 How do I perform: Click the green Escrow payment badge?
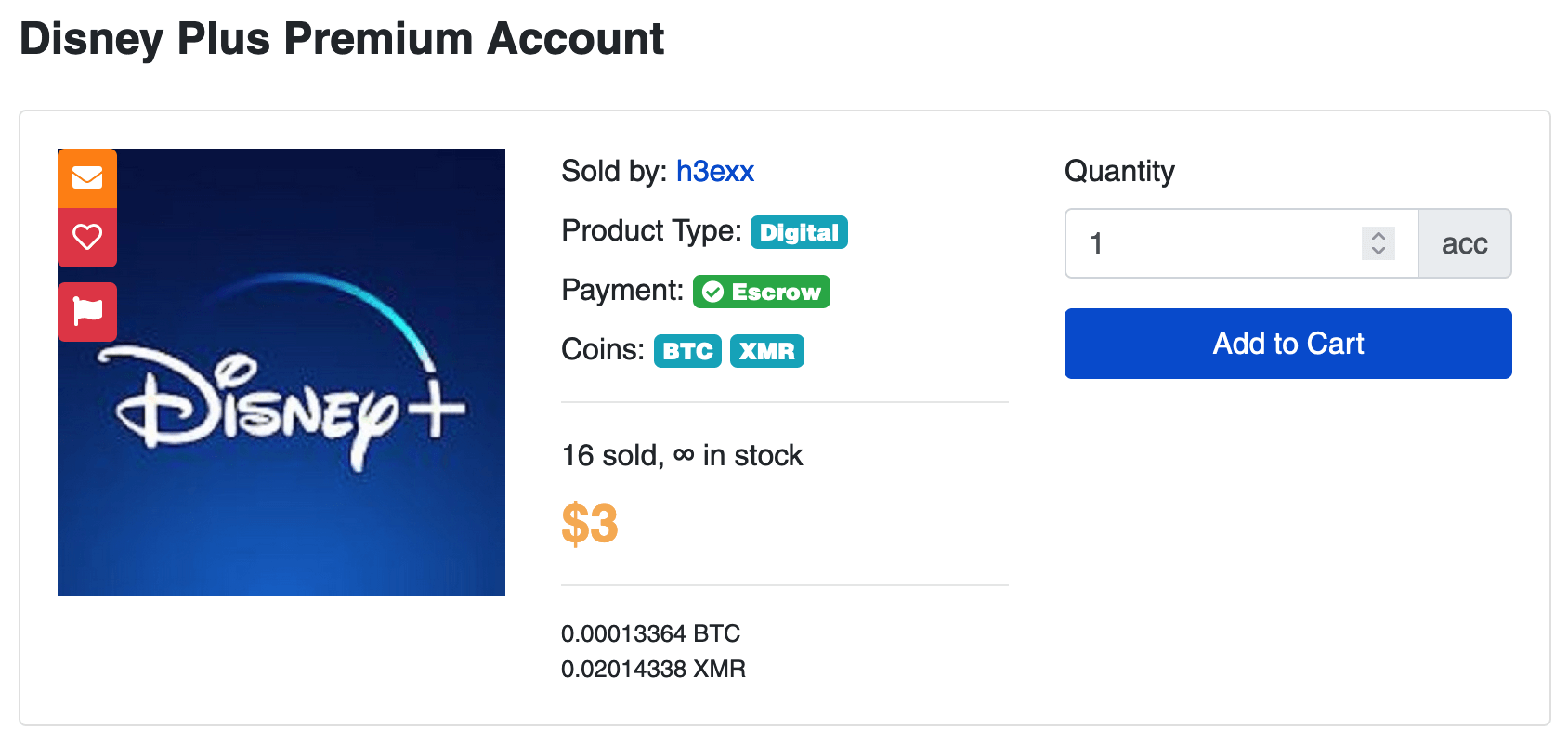click(762, 292)
